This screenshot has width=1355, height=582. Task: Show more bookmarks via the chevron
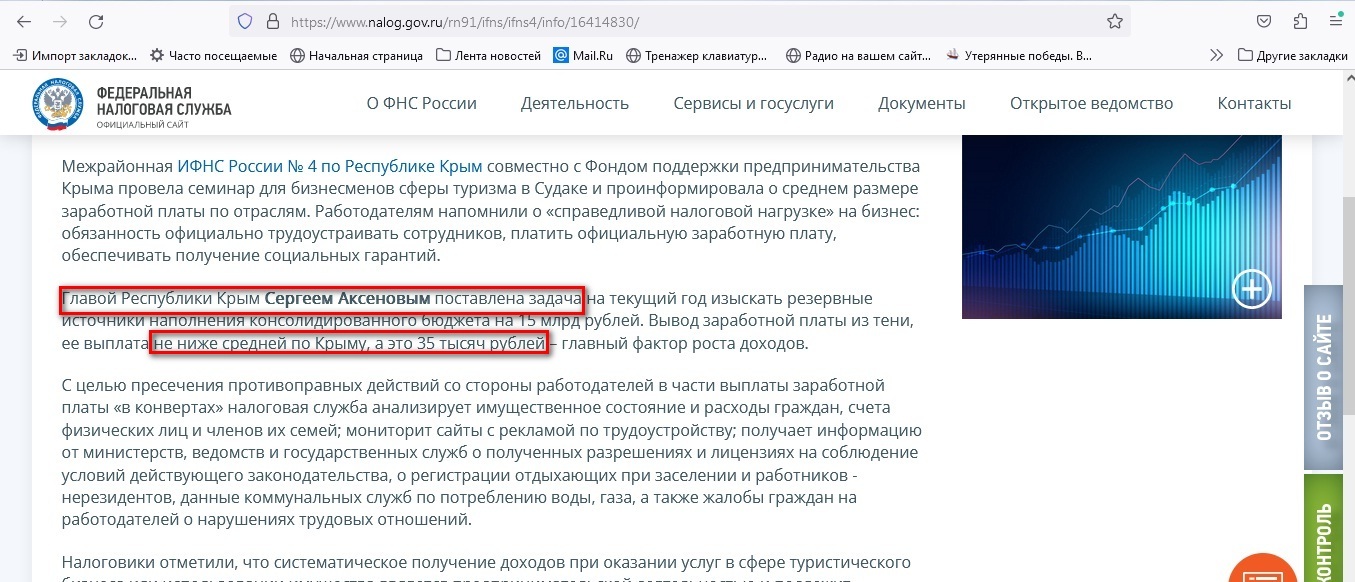(1216, 55)
